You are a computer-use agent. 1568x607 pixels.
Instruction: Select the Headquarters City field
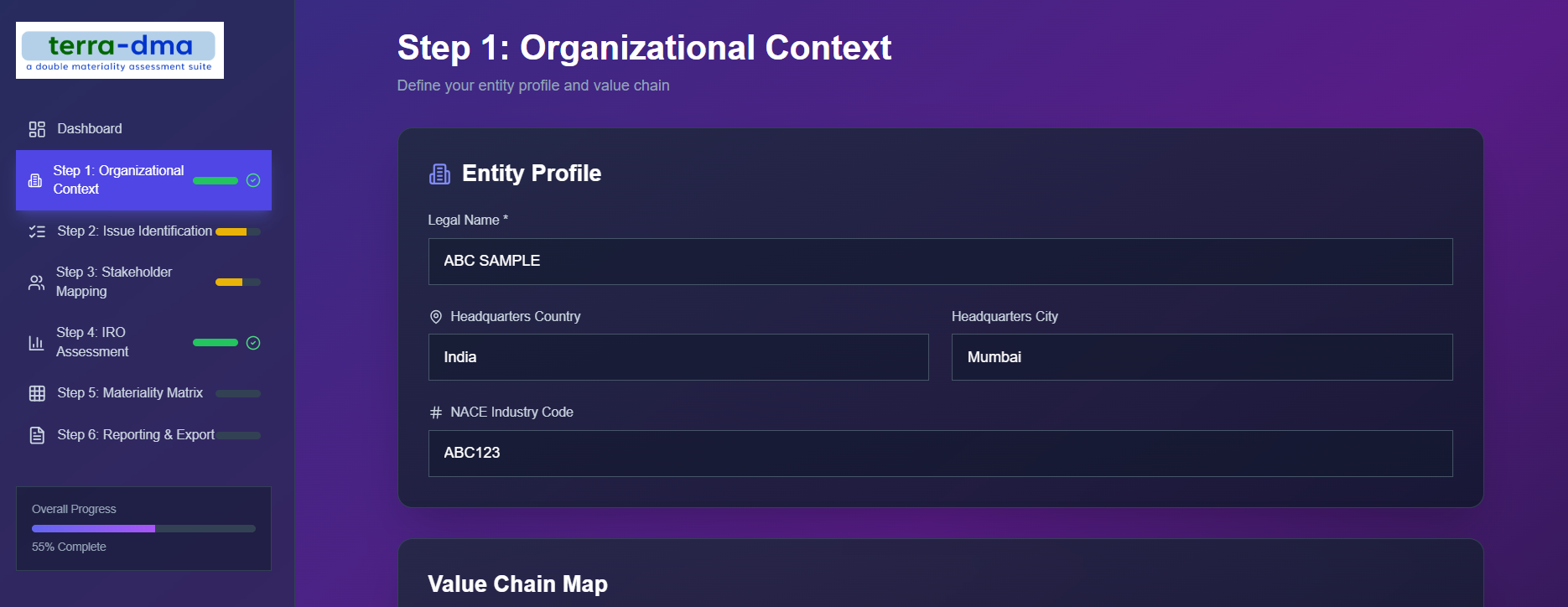(1202, 357)
